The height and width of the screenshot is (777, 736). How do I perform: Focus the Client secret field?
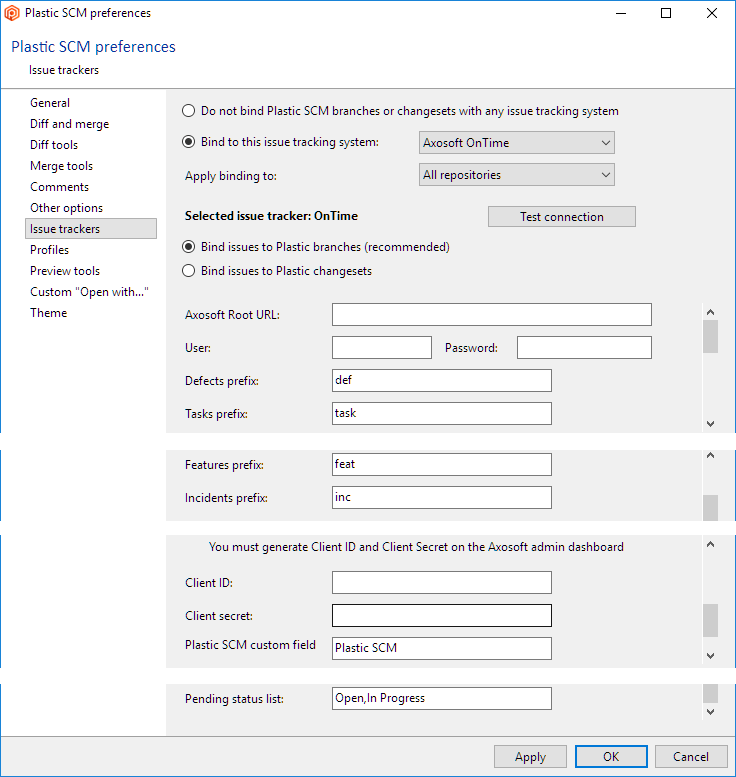pyautogui.click(x=442, y=615)
